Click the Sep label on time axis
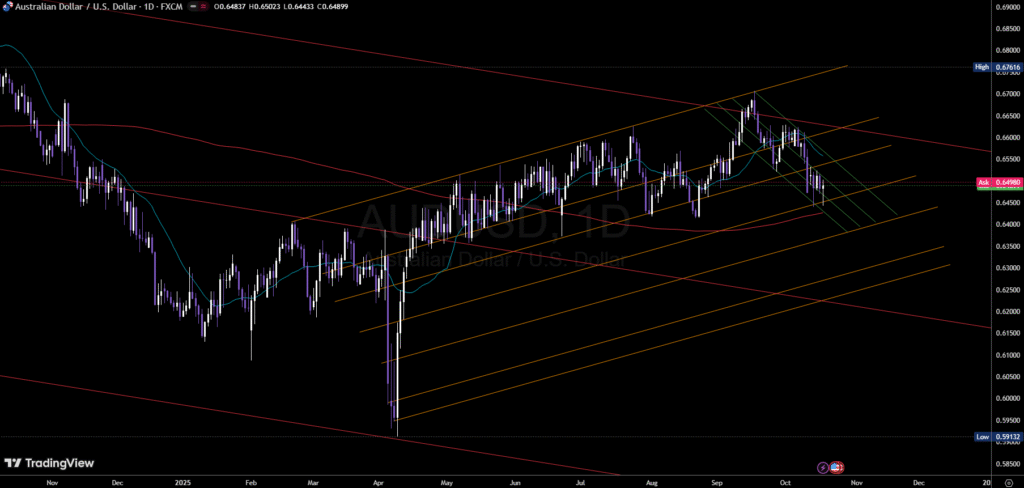1024x488 pixels. 717,480
